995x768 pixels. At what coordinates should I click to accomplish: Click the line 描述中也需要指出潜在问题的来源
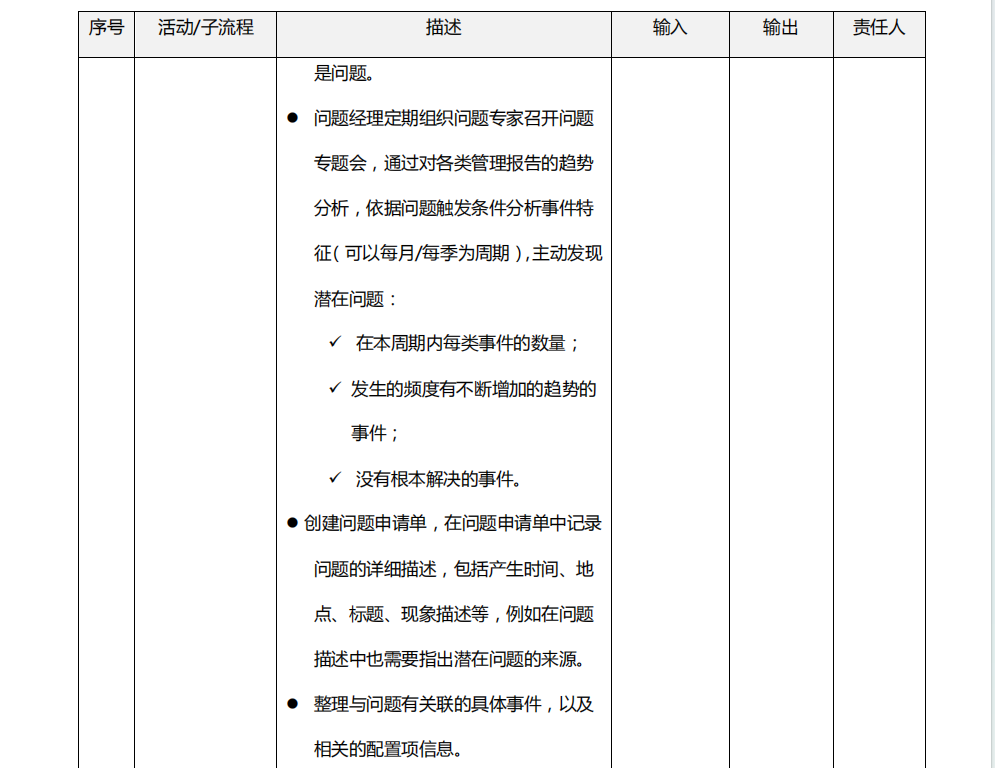coord(453,659)
